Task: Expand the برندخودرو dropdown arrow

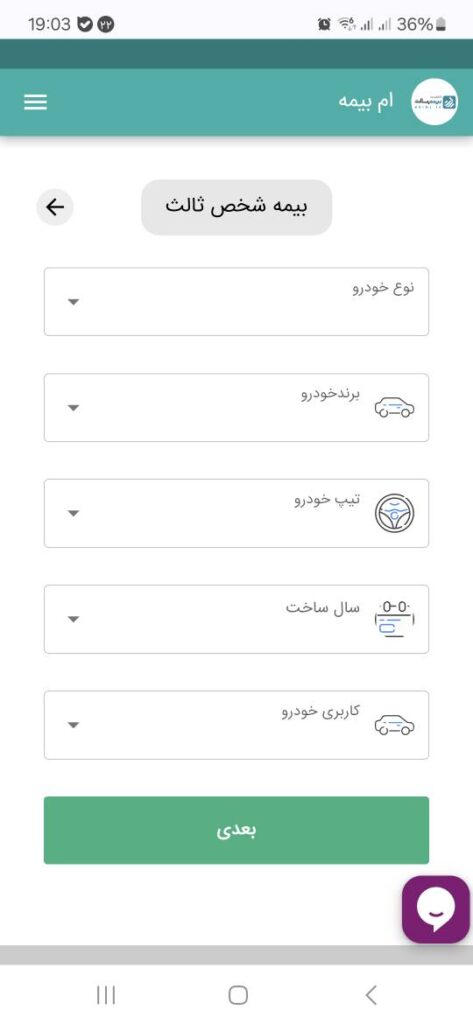Action: 74,408
